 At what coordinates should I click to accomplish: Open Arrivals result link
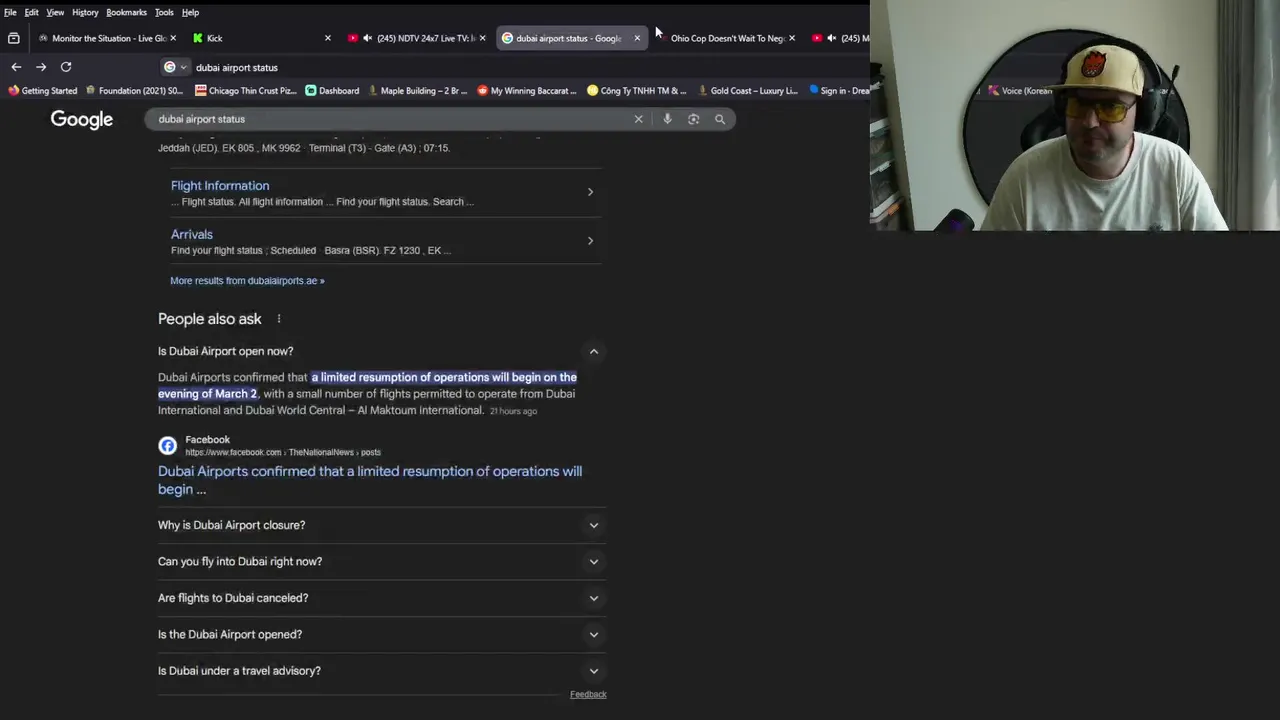coord(192,234)
